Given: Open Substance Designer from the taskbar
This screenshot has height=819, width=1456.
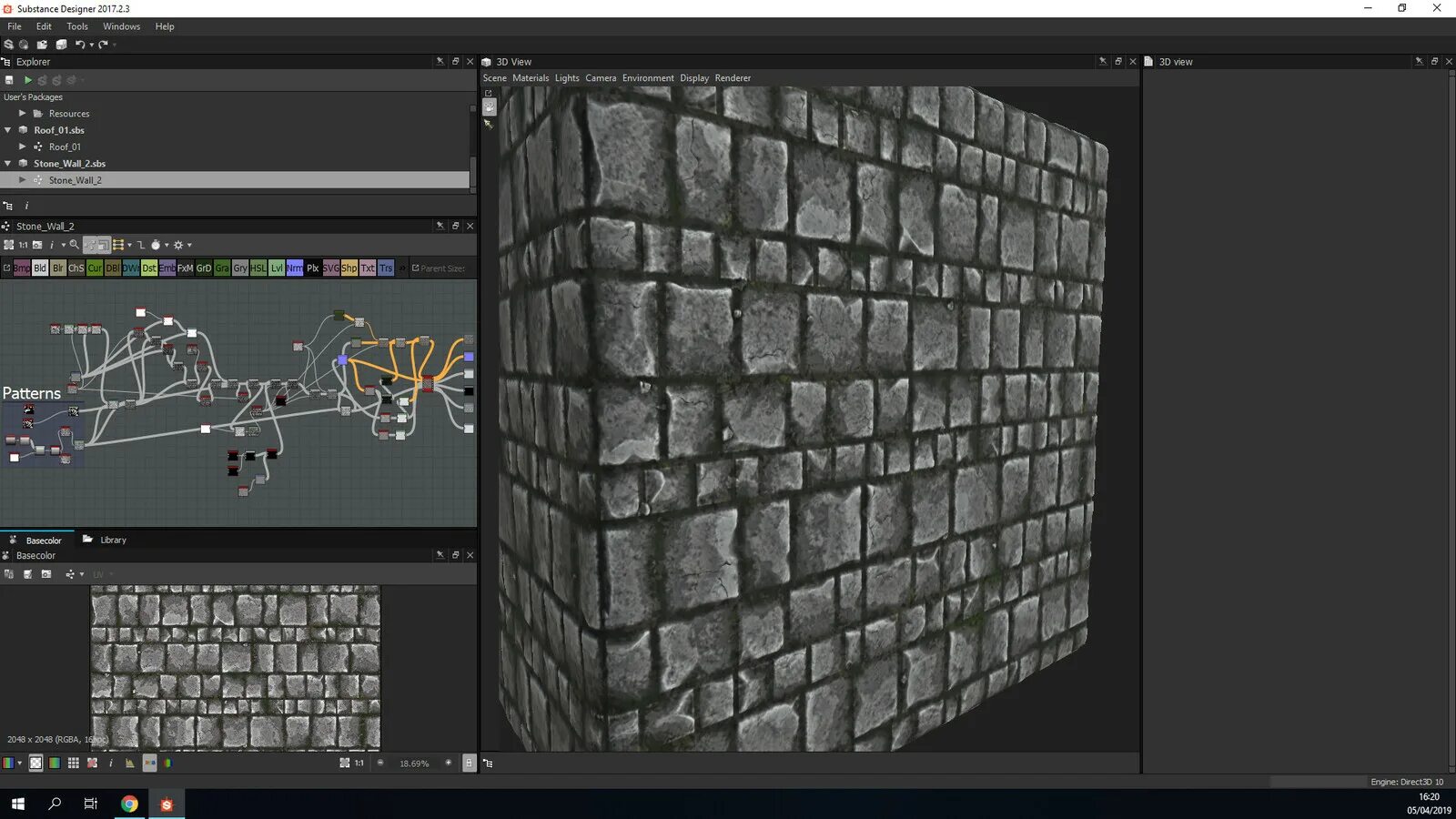Looking at the screenshot, I should tap(166, 804).
